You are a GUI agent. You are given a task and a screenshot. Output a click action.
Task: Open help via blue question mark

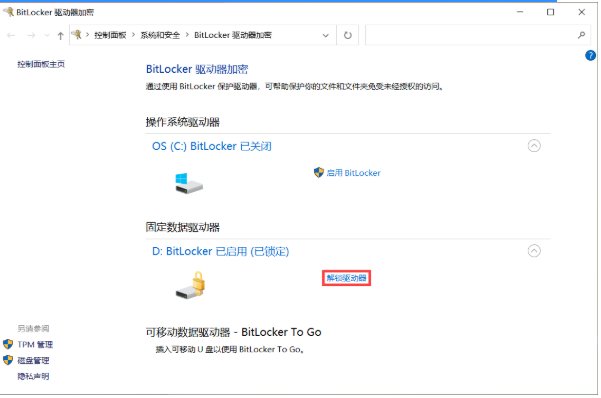coord(590,56)
